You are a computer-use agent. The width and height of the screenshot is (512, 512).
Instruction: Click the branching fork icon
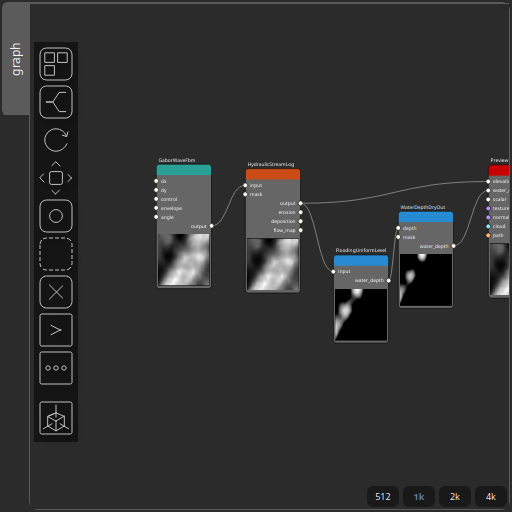pyautogui.click(x=56, y=102)
